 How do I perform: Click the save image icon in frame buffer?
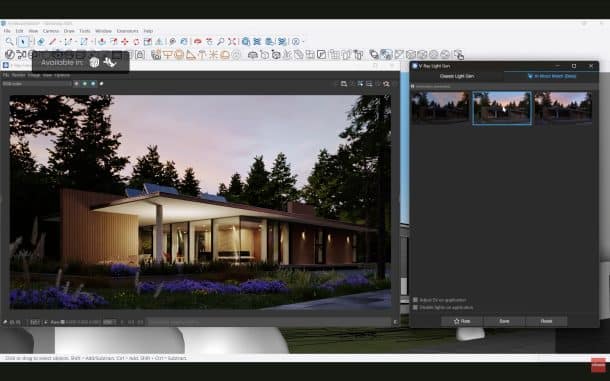tap(344, 83)
